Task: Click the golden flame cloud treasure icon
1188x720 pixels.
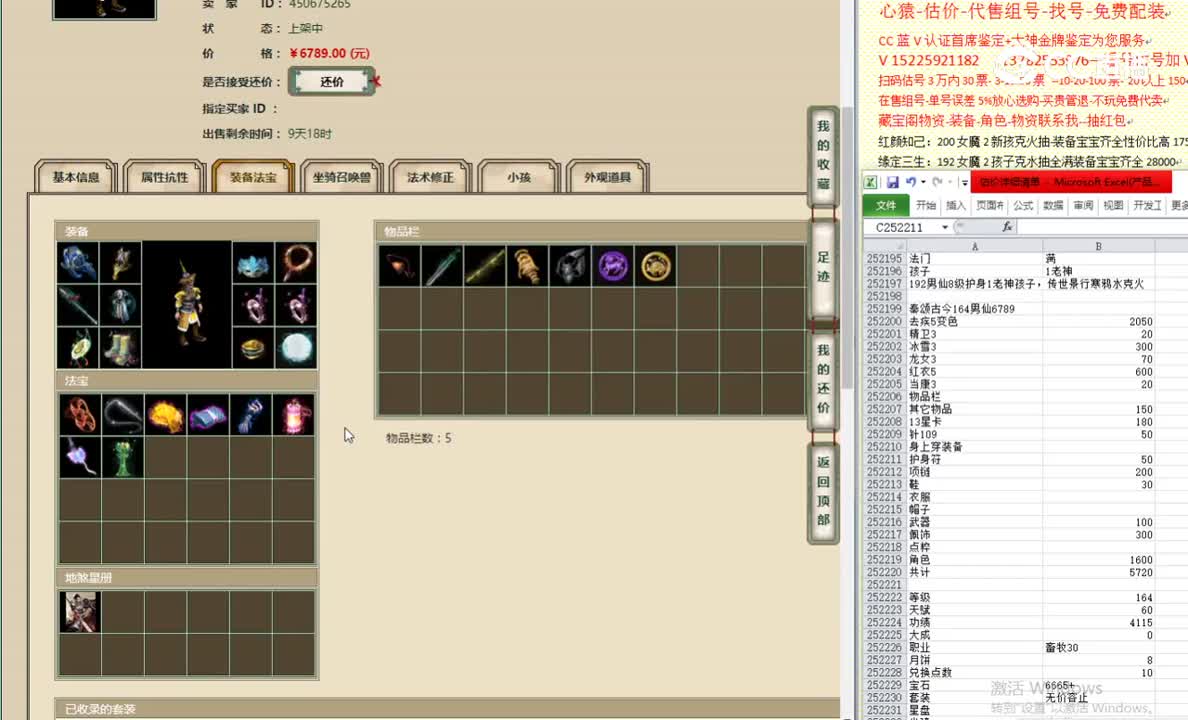Action: pyautogui.click(x=165, y=415)
